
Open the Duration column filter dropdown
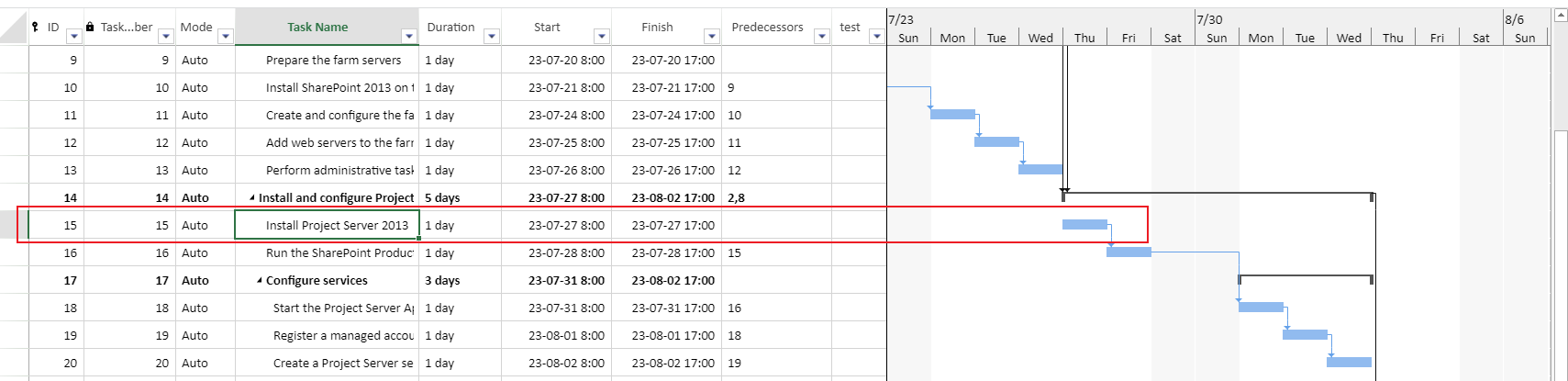(x=492, y=37)
